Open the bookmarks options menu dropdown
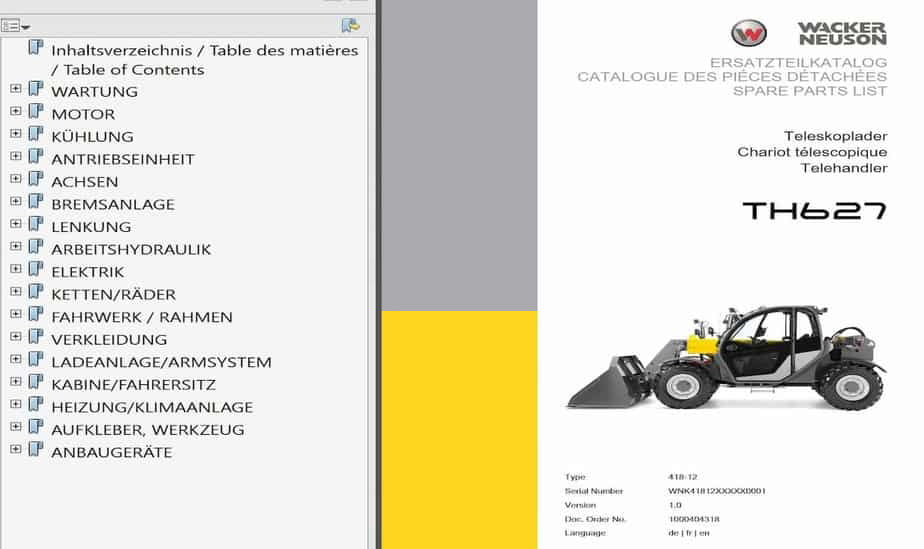The width and height of the screenshot is (924, 549). pyautogui.click(x=16, y=26)
